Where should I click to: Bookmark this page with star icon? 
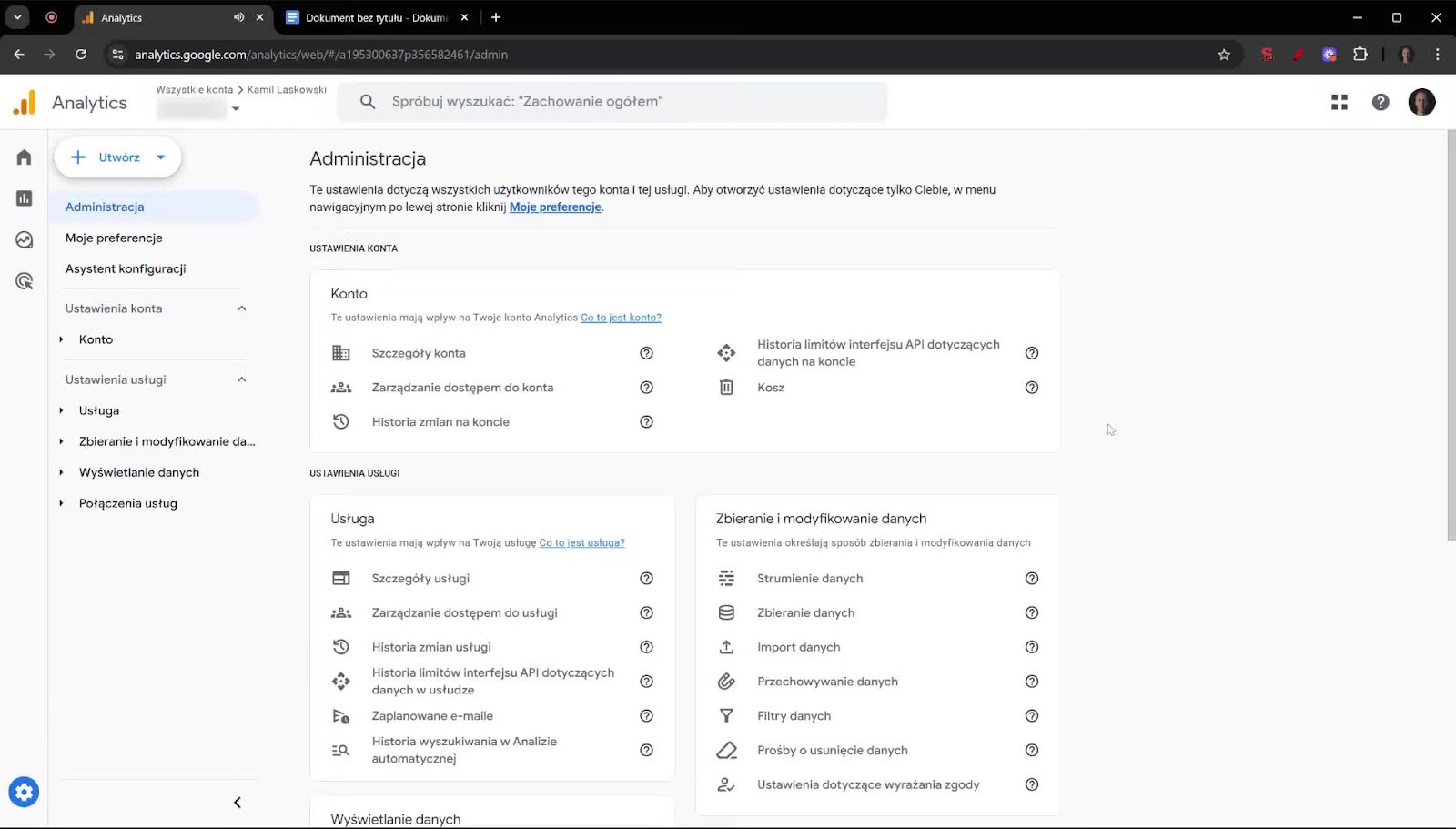pos(1224,55)
